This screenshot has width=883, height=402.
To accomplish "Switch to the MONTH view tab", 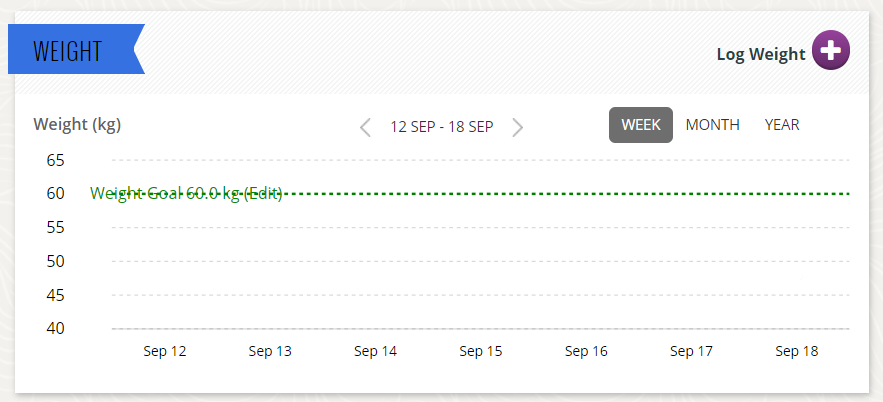I will [x=713, y=125].
